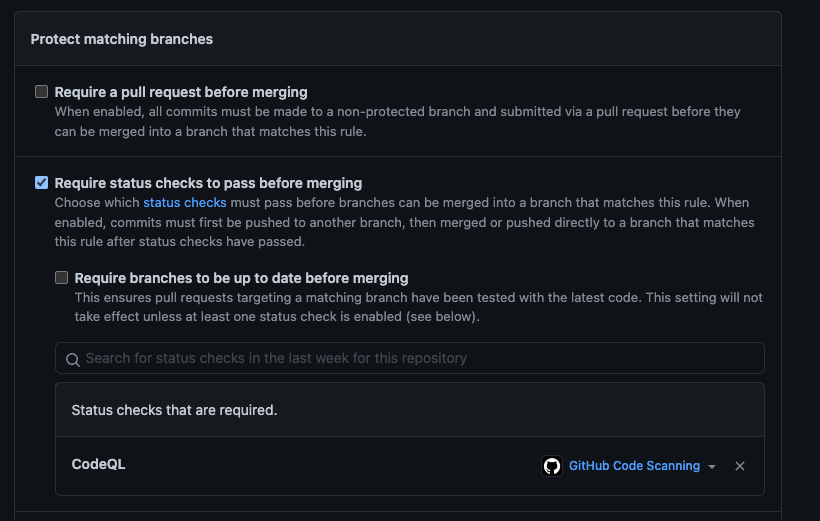The width and height of the screenshot is (820, 521).
Task: Tick the Require branches up to date checkbox
Action: (x=62, y=278)
